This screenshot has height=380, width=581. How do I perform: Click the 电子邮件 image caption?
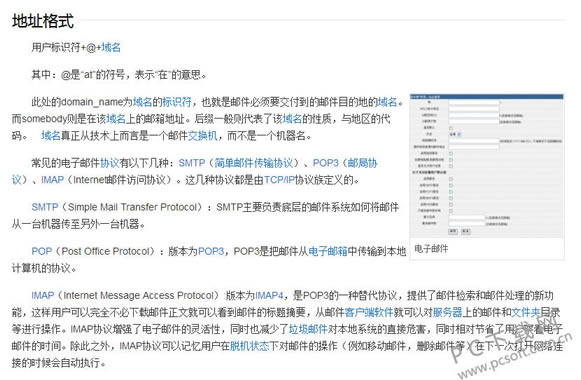[x=431, y=249]
